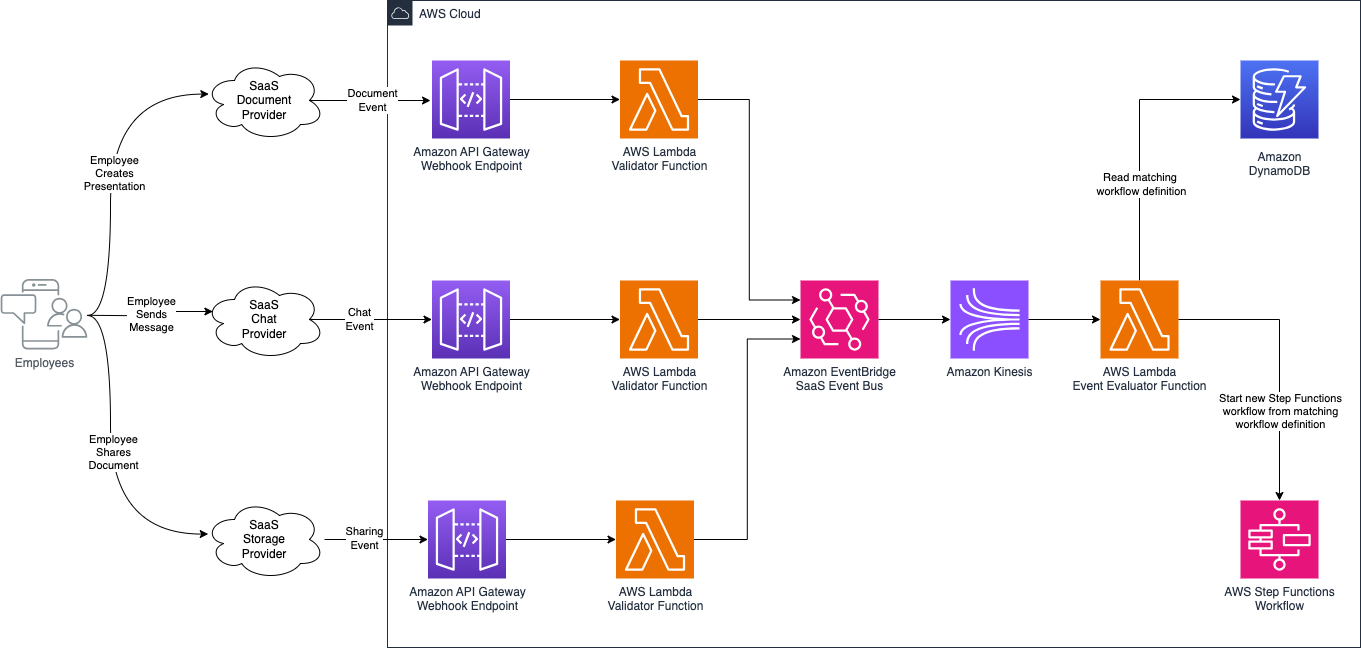Click the 'Sharing Event' label
The image size is (1361, 648).
click(x=364, y=538)
